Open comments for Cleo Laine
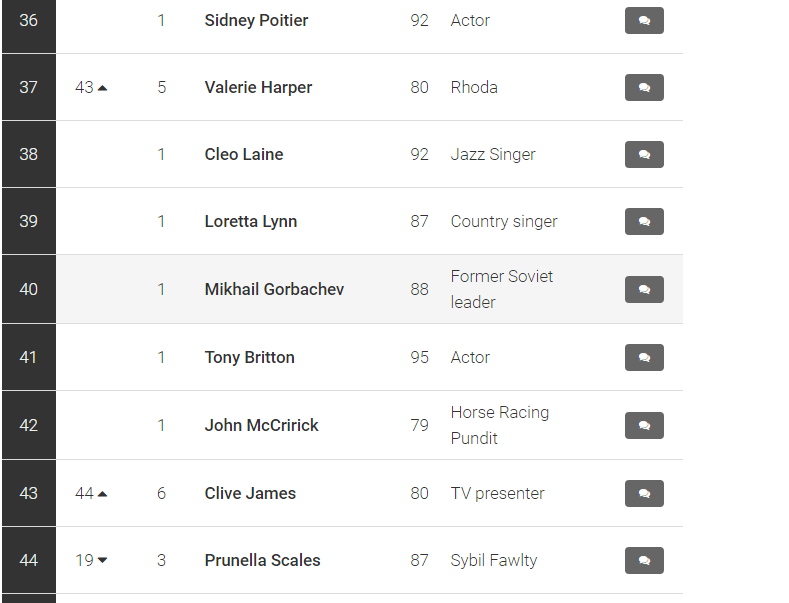Viewport: 789px width, 603px height. (x=644, y=155)
